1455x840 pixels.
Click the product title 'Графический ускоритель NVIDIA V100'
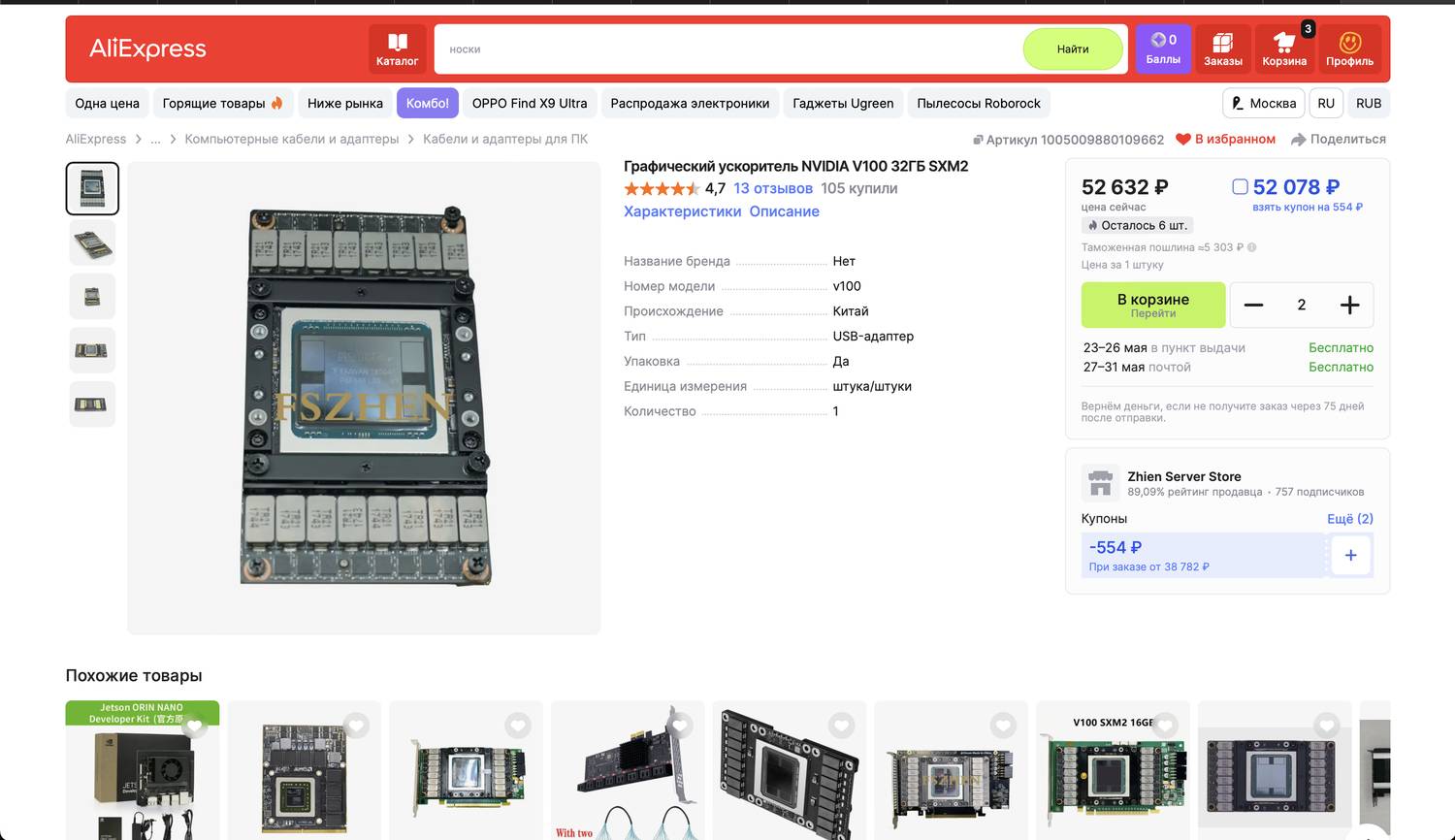[795, 166]
